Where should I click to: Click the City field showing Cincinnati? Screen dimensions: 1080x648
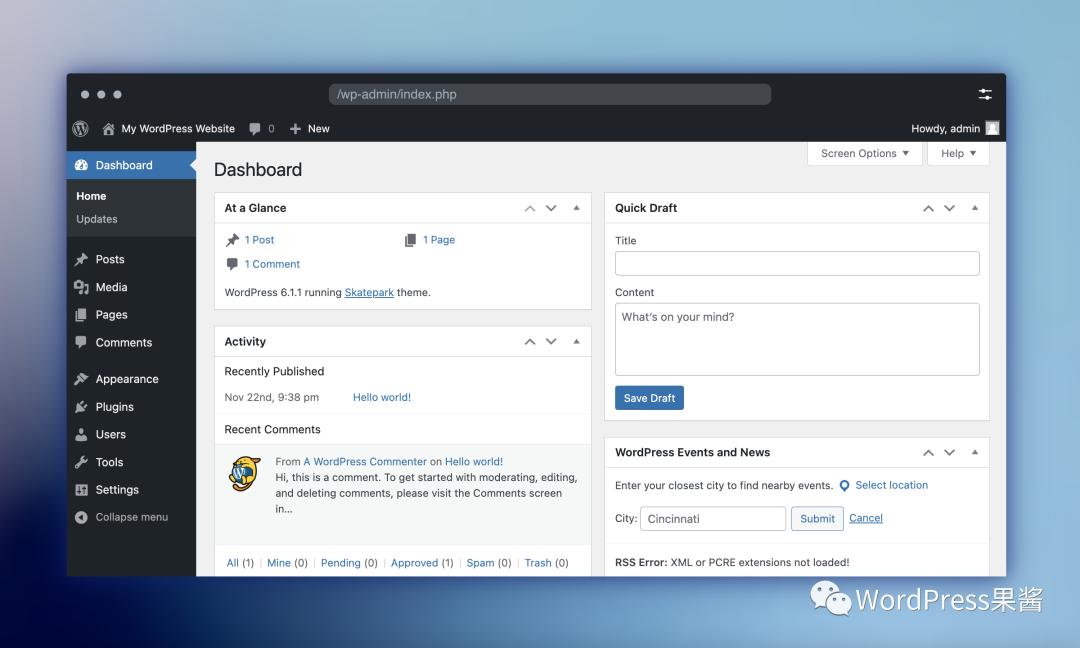[713, 519]
